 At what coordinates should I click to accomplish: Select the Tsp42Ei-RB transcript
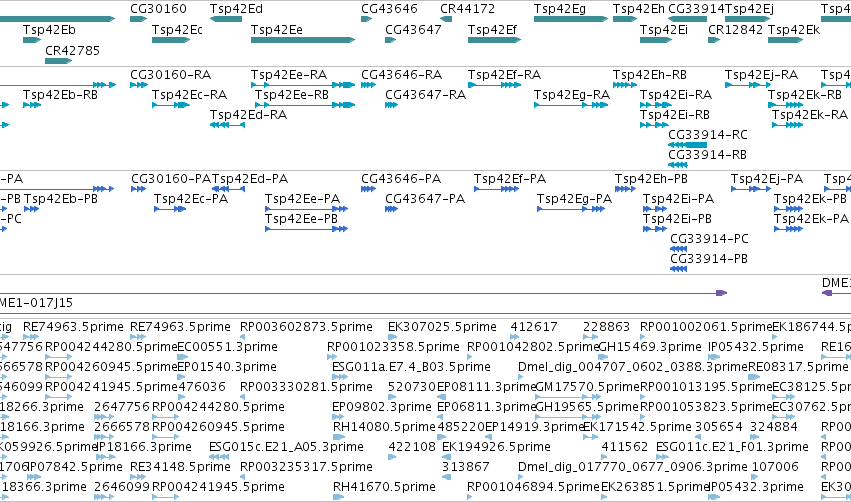(656, 125)
